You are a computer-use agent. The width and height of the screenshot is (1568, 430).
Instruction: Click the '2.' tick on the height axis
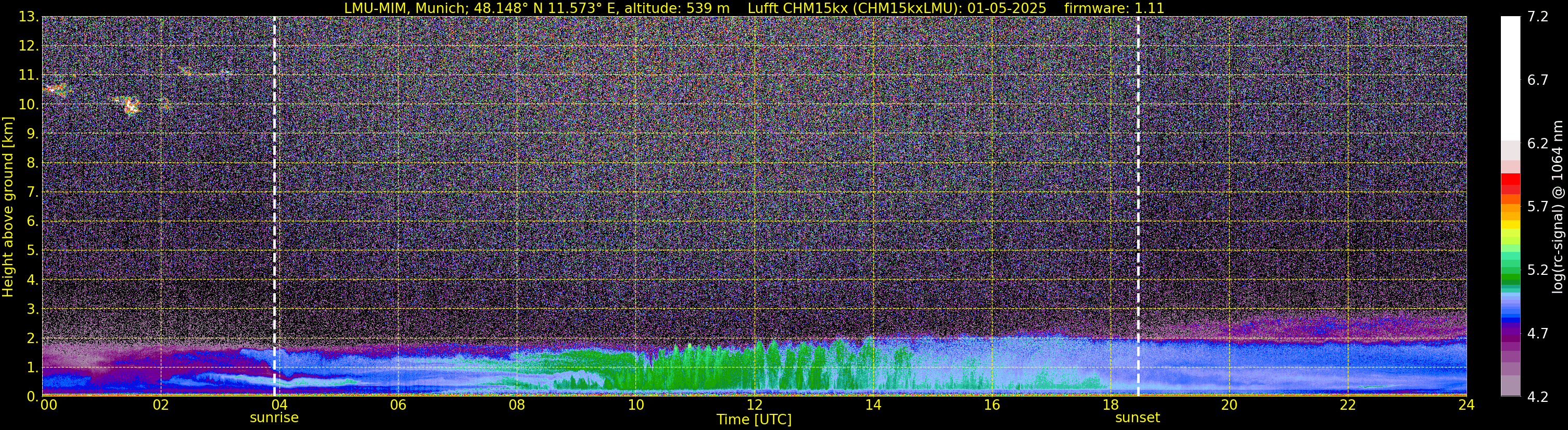tap(32, 339)
